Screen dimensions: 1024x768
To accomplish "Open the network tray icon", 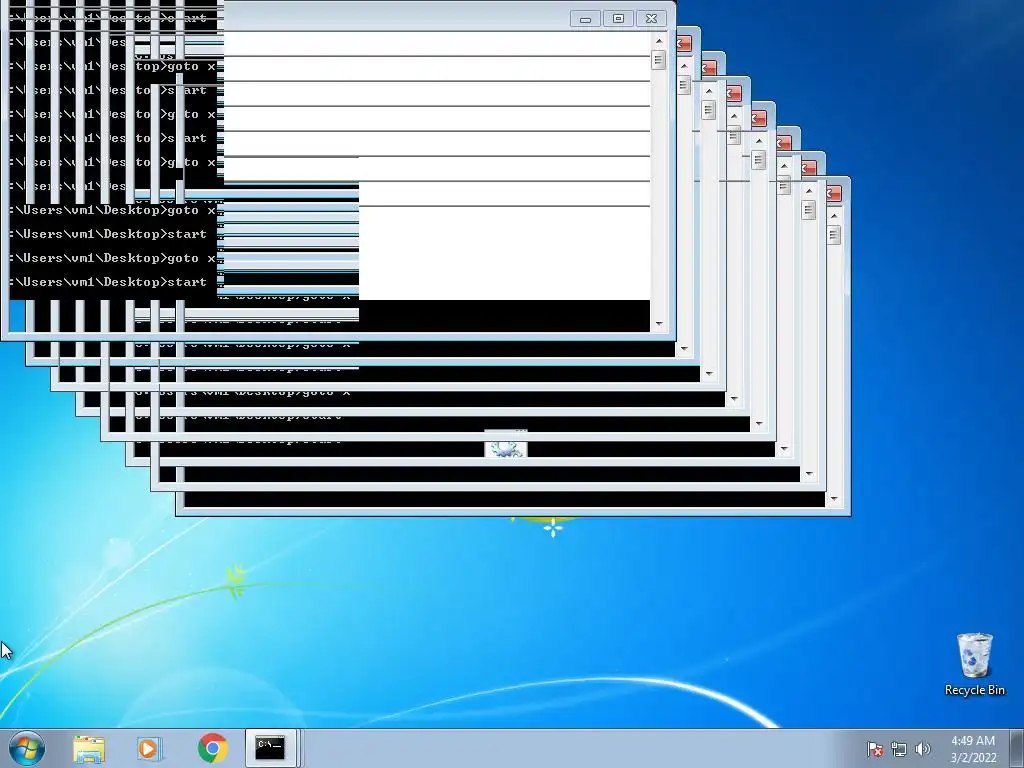I will 899,749.
